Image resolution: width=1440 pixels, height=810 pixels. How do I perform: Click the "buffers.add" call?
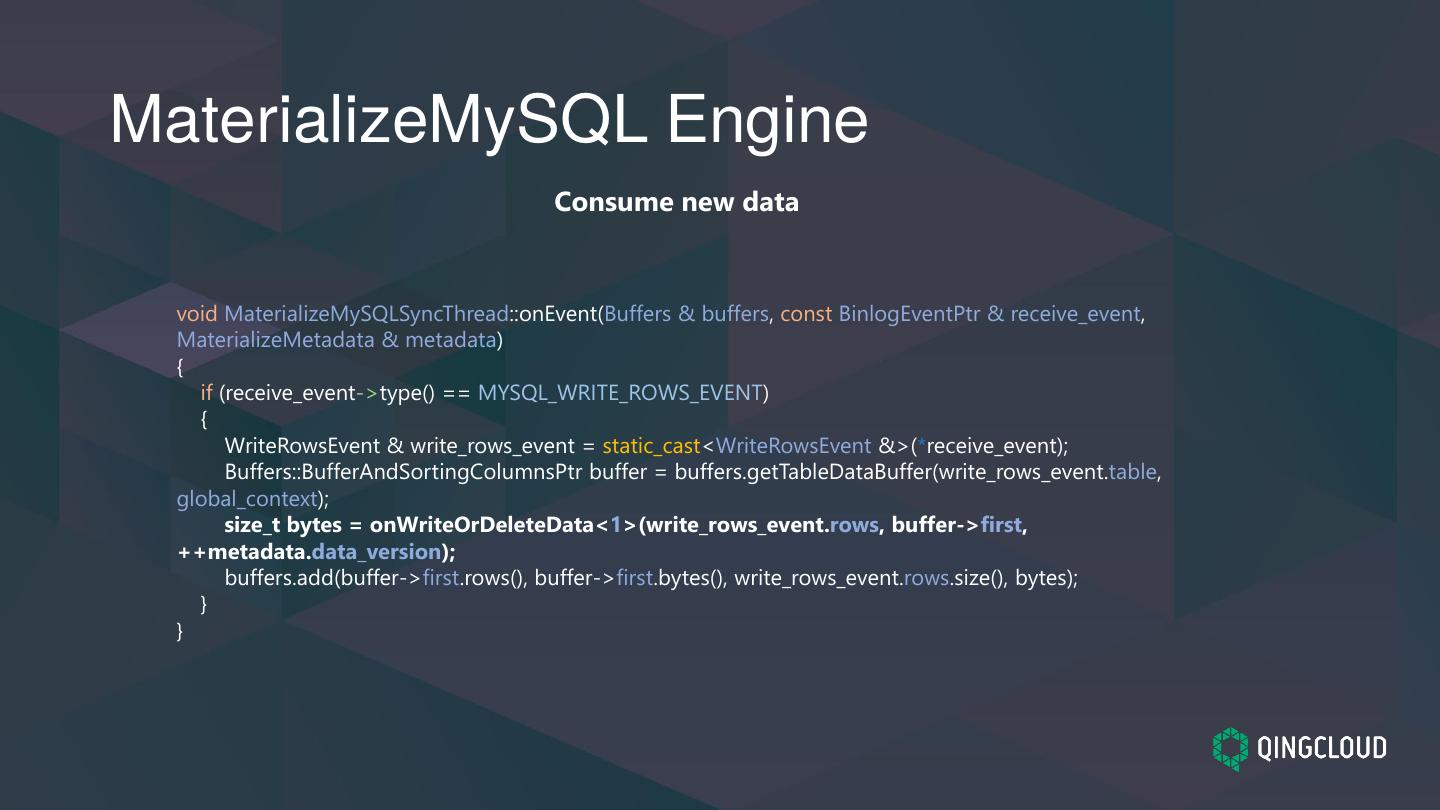pos(278,578)
